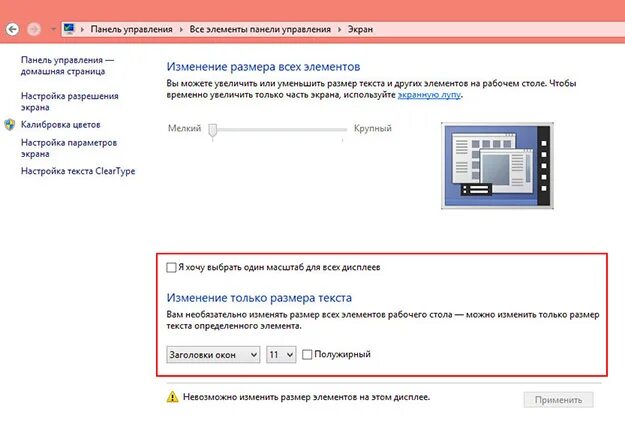Expand the chevron before Экран breadcrumb
This screenshot has height=424, width=625.
click(x=340, y=29)
